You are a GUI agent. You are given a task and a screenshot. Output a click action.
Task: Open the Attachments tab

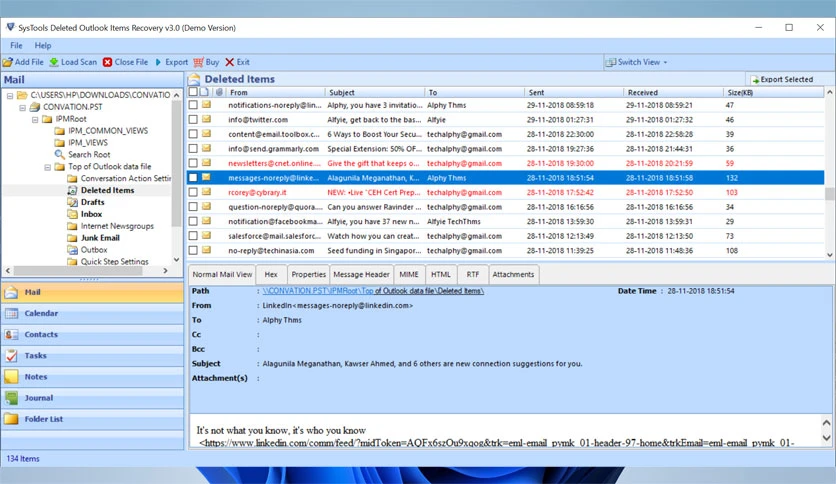click(x=513, y=275)
